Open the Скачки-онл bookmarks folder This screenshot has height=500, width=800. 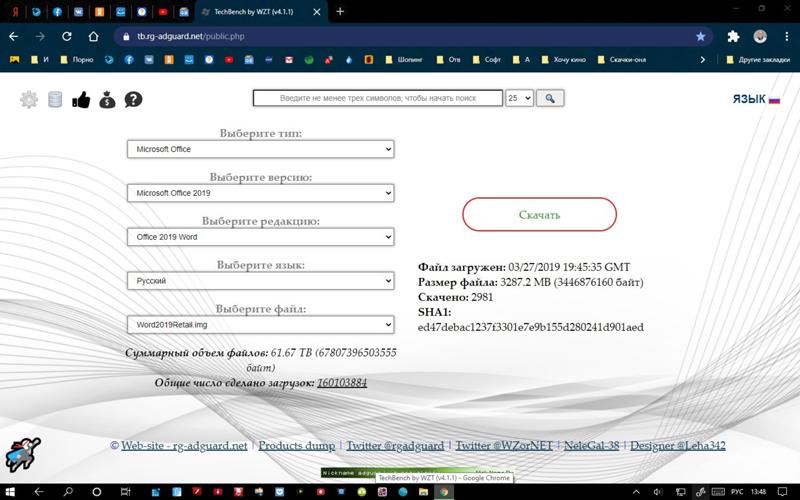click(621, 60)
